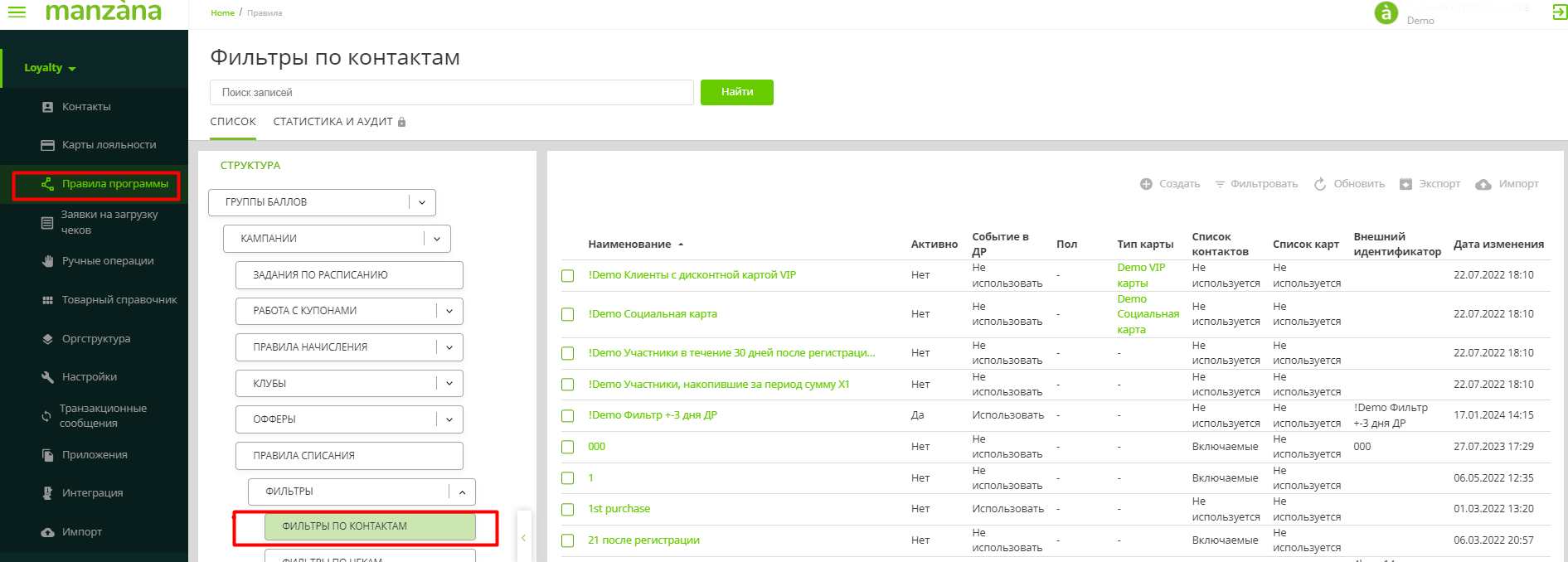Open Контакты from the sidebar

click(x=86, y=107)
